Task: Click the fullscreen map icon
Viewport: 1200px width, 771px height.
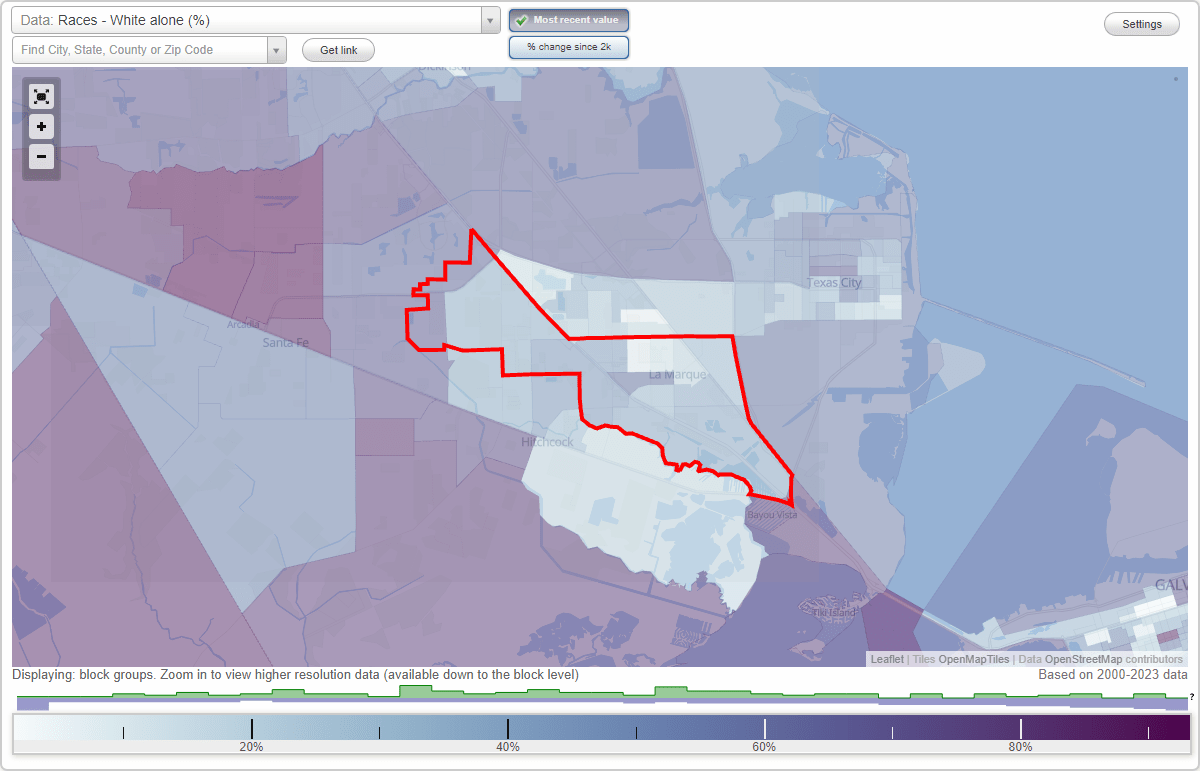Action: pyautogui.click(x=41, y=97)
